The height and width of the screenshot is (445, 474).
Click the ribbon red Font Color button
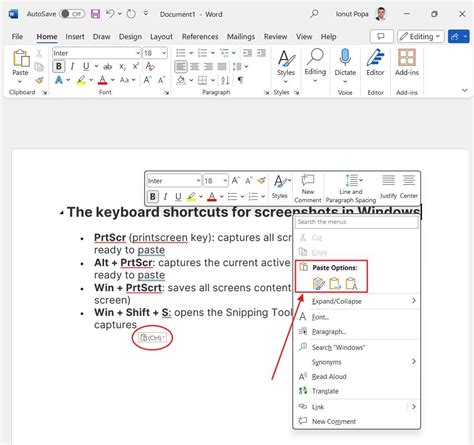pos(103,80)
